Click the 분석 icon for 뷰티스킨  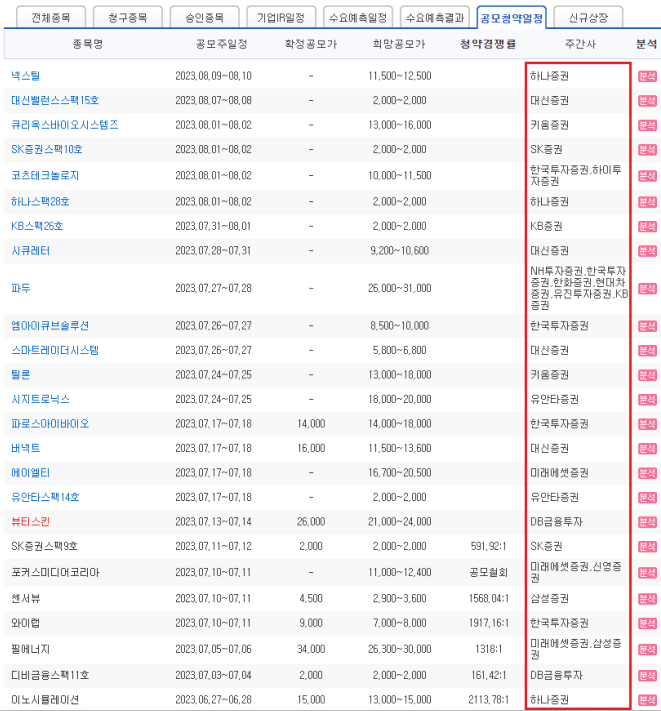pos(647,522)
